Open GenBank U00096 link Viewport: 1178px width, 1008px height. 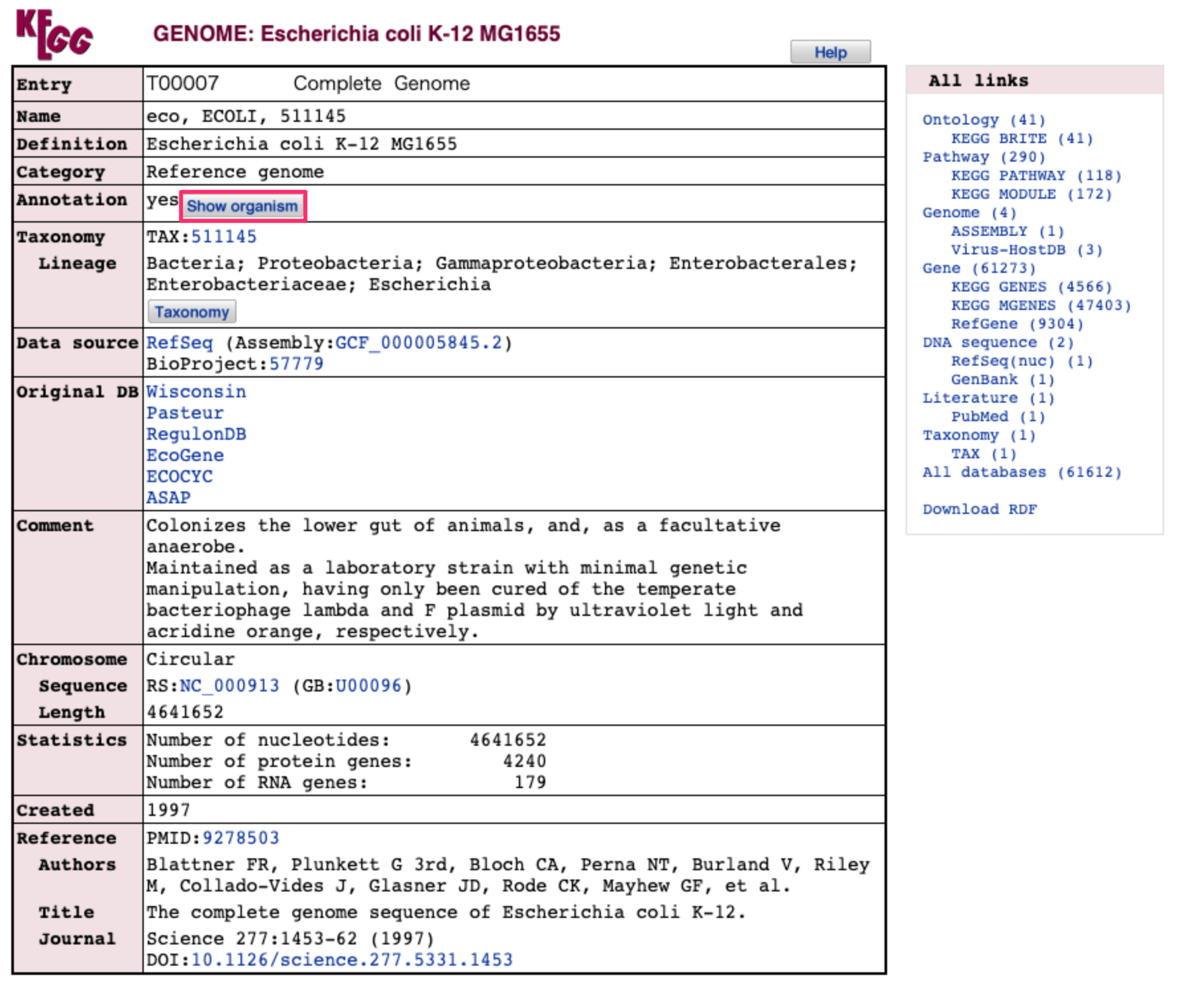(368, 685)
